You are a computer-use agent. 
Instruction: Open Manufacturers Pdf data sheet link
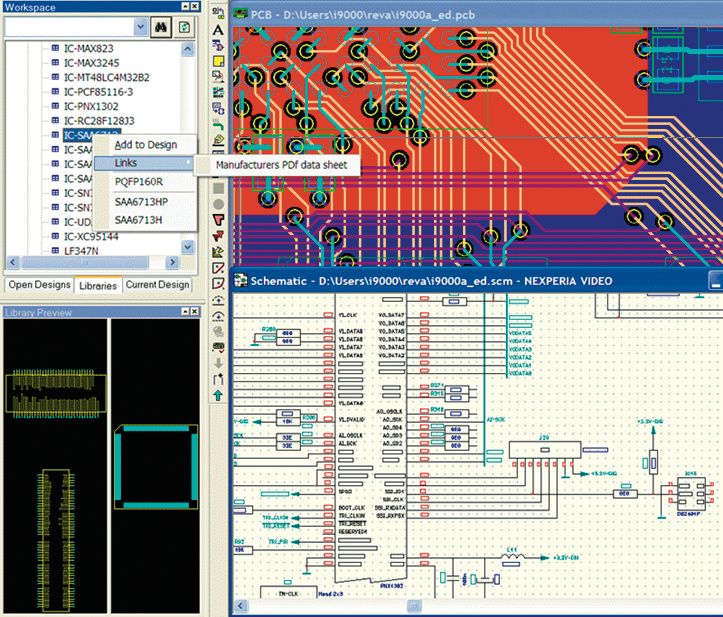[x=283, y=163]
